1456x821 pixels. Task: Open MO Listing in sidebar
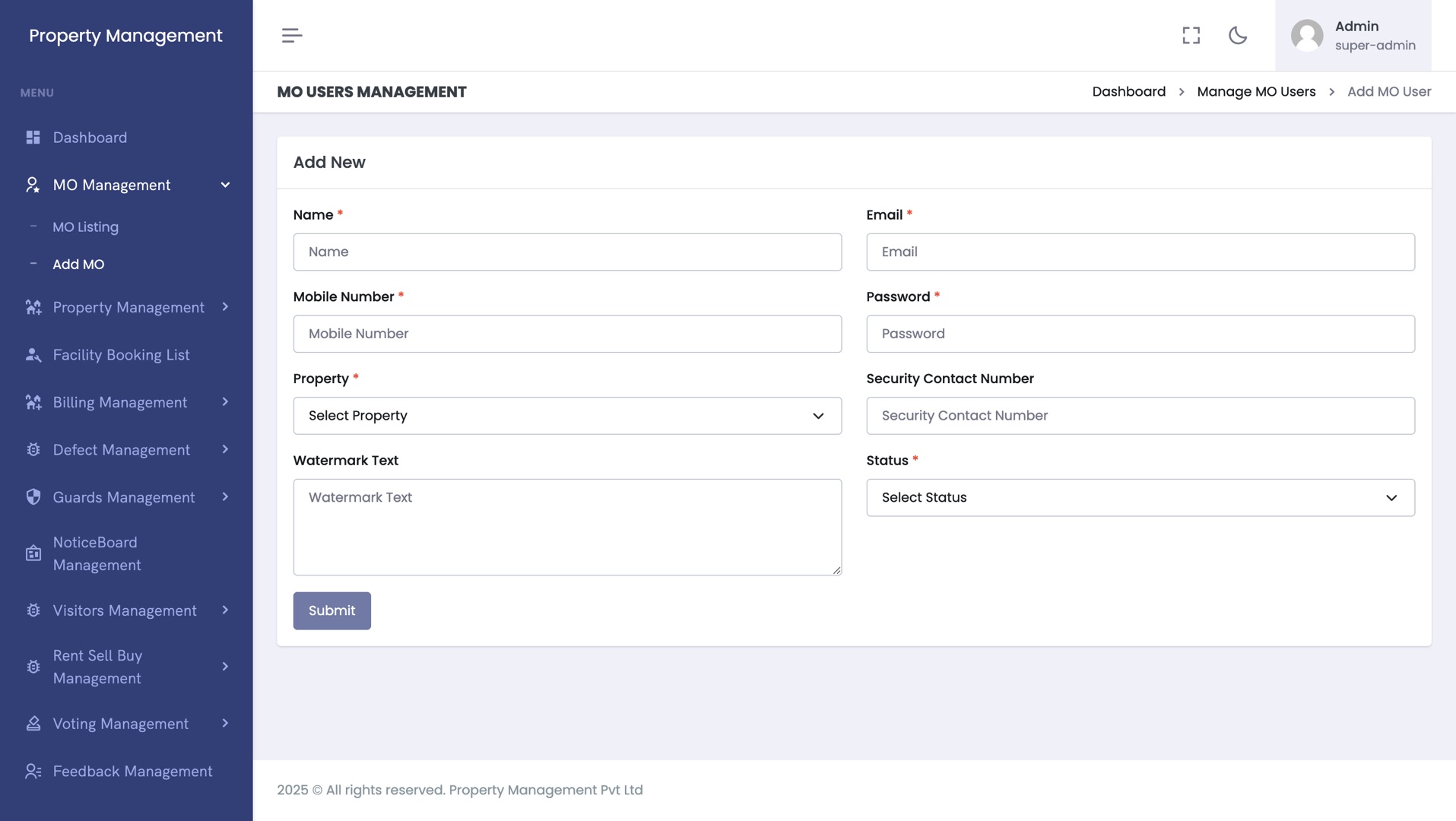tap(85, 227)
